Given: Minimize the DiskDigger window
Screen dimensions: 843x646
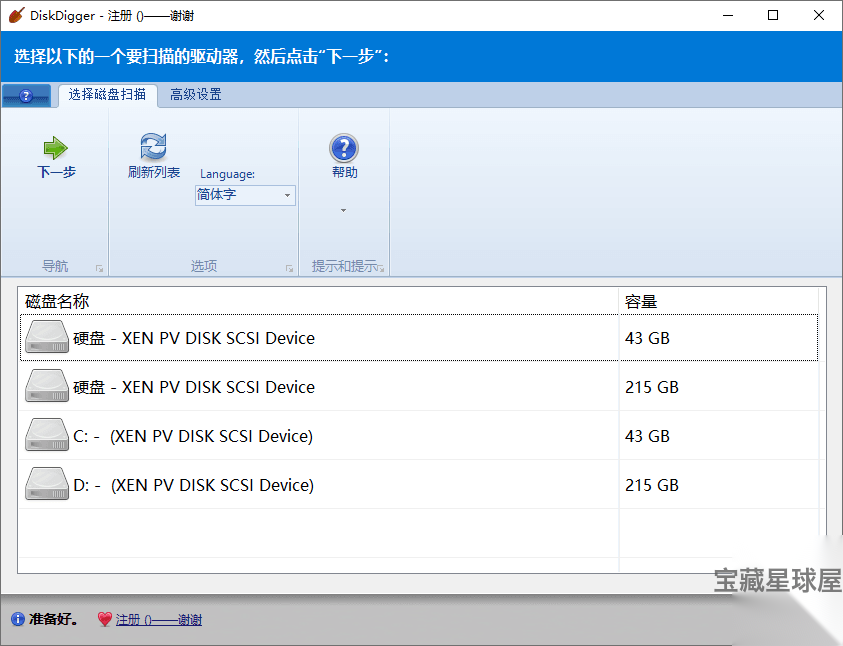Looking at the screenshot, I should pyautogui.click(x=728, y=16).
